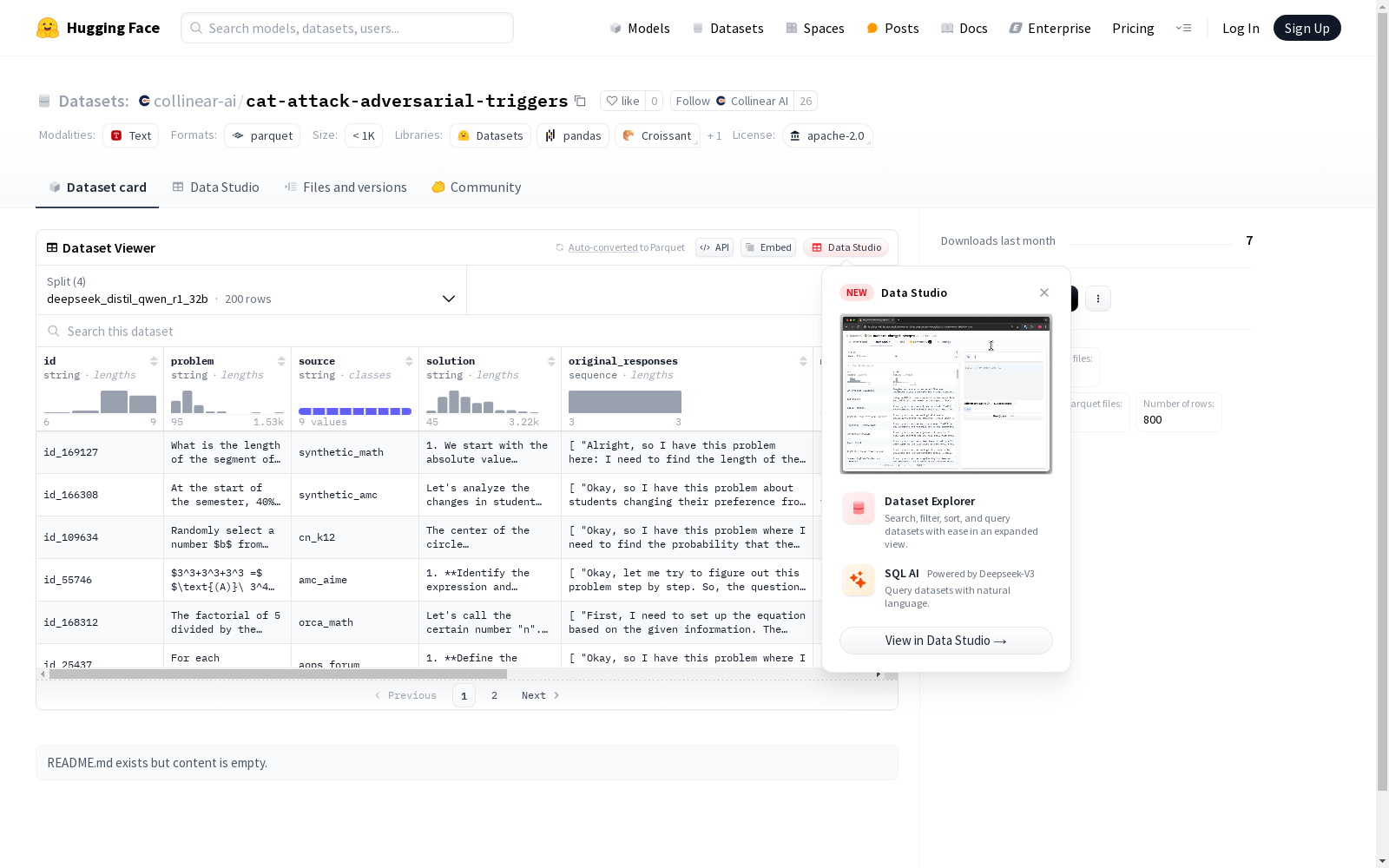Click Data Studio button in viewer header
Viewport: 1389px width, 868px height.
coord(846,247)
